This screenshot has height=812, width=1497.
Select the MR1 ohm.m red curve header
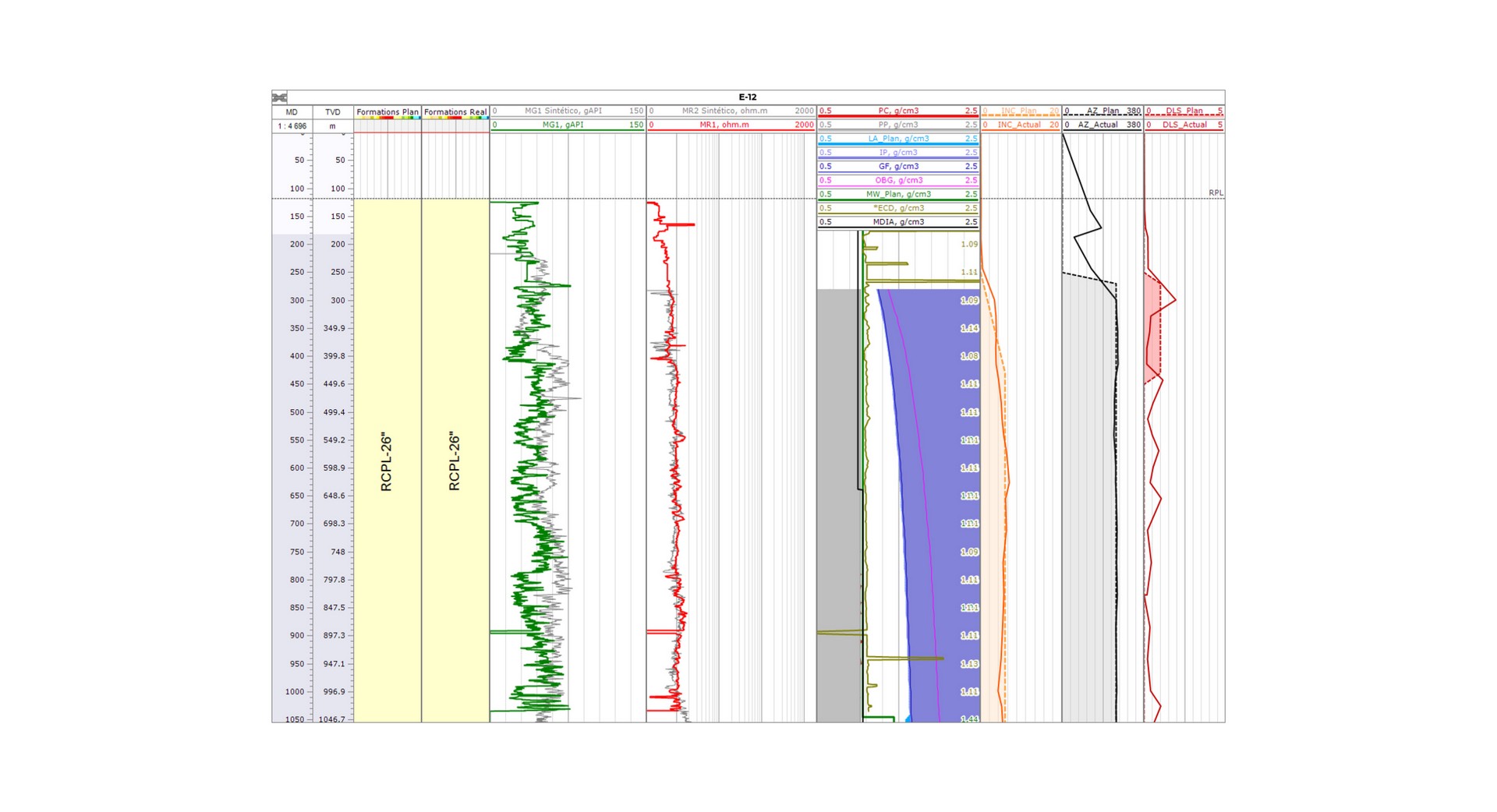[724, 125]
